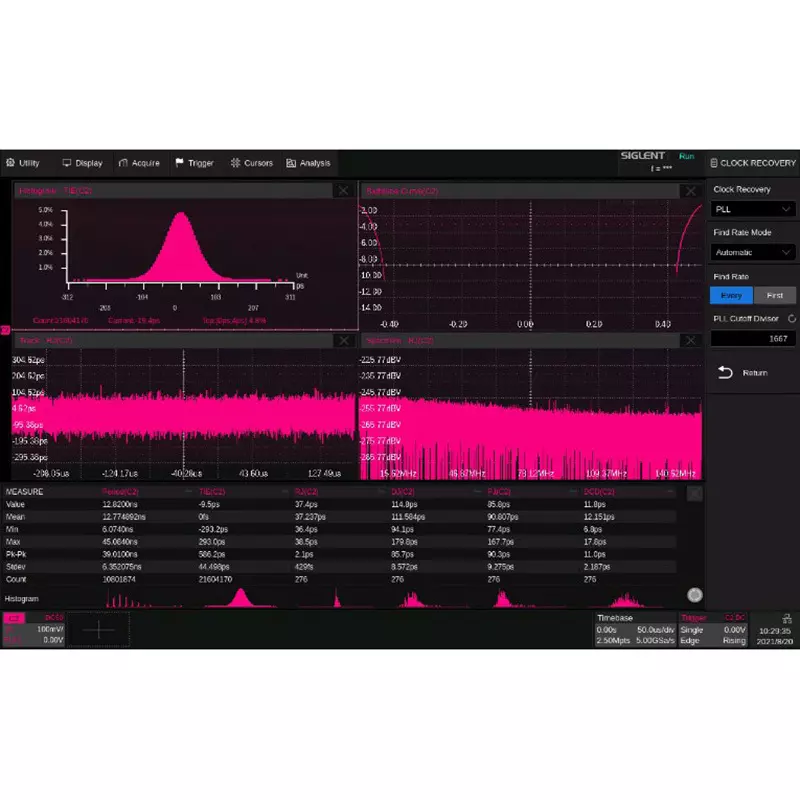
Task: Select the First find rate option
Action: 774,295
